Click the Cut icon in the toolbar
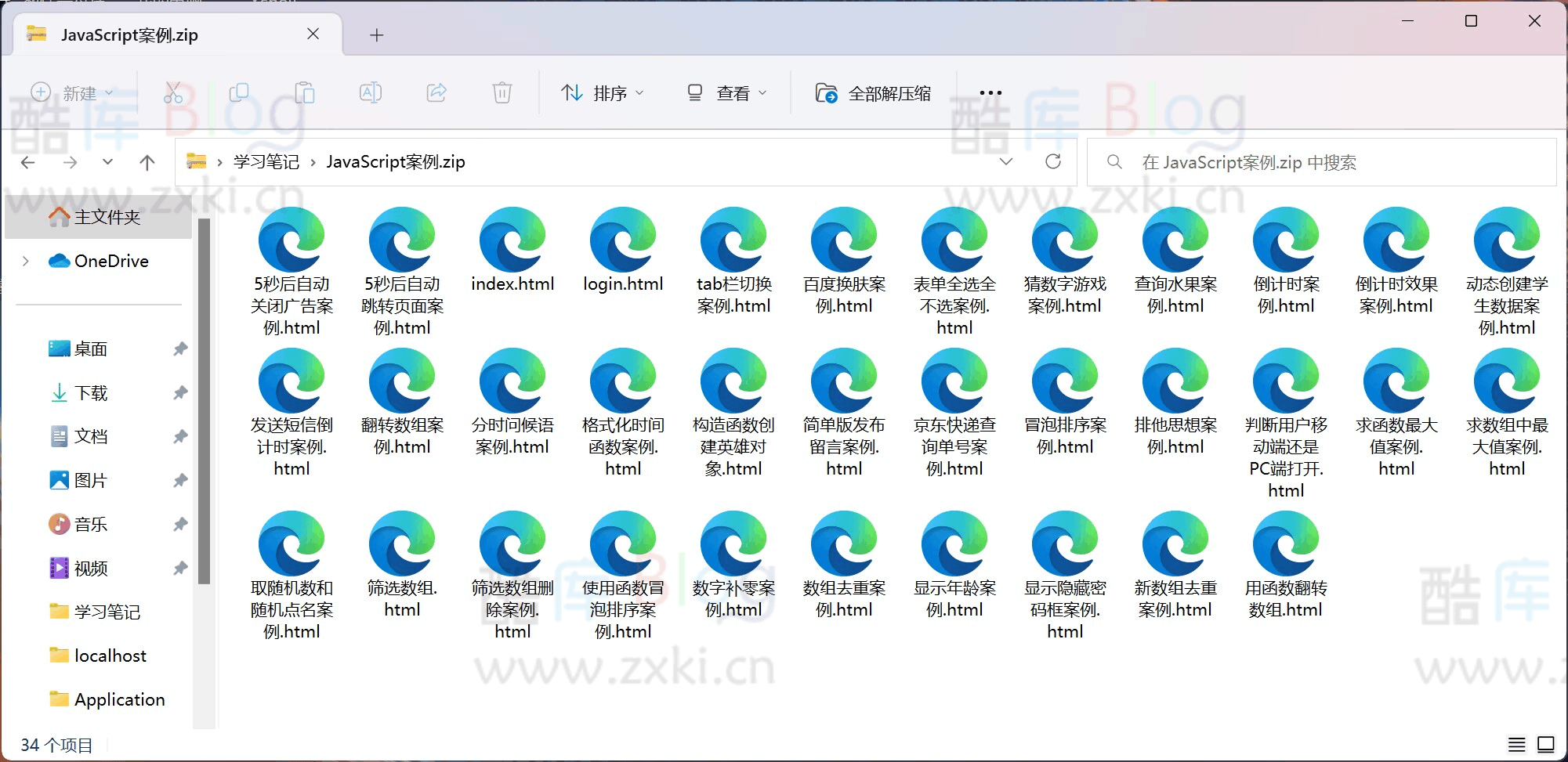1568x762 pixels. pyautogui.click(x=173, y=92)
